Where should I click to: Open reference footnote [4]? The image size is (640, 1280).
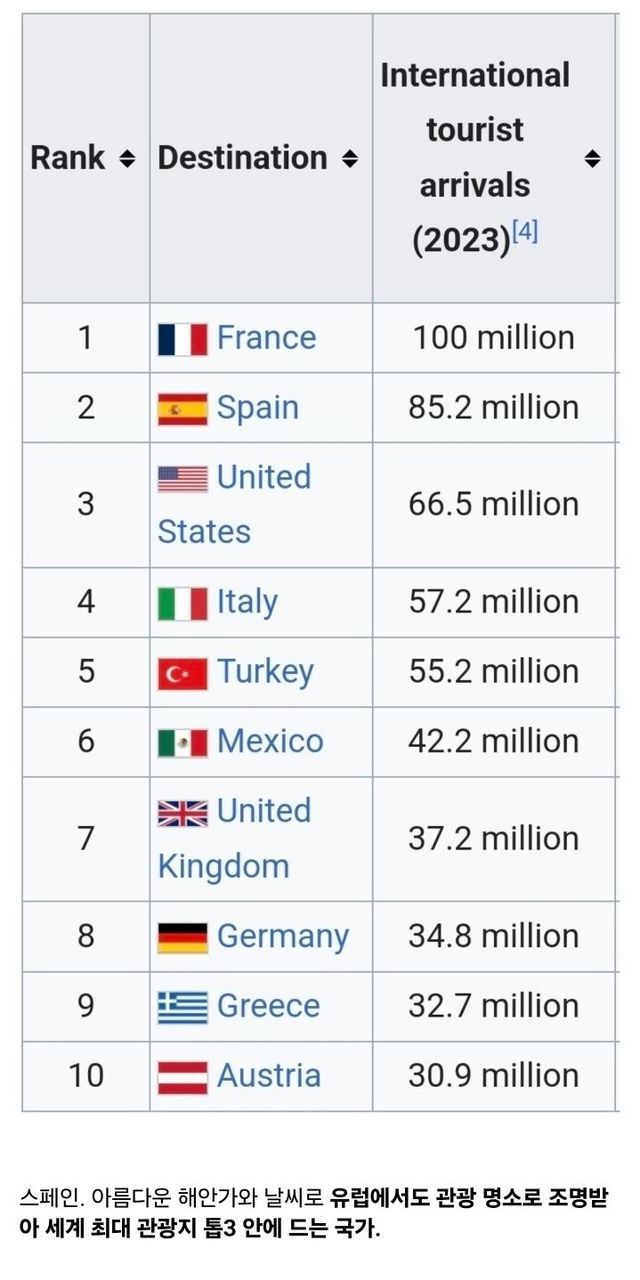coord(525,233)
